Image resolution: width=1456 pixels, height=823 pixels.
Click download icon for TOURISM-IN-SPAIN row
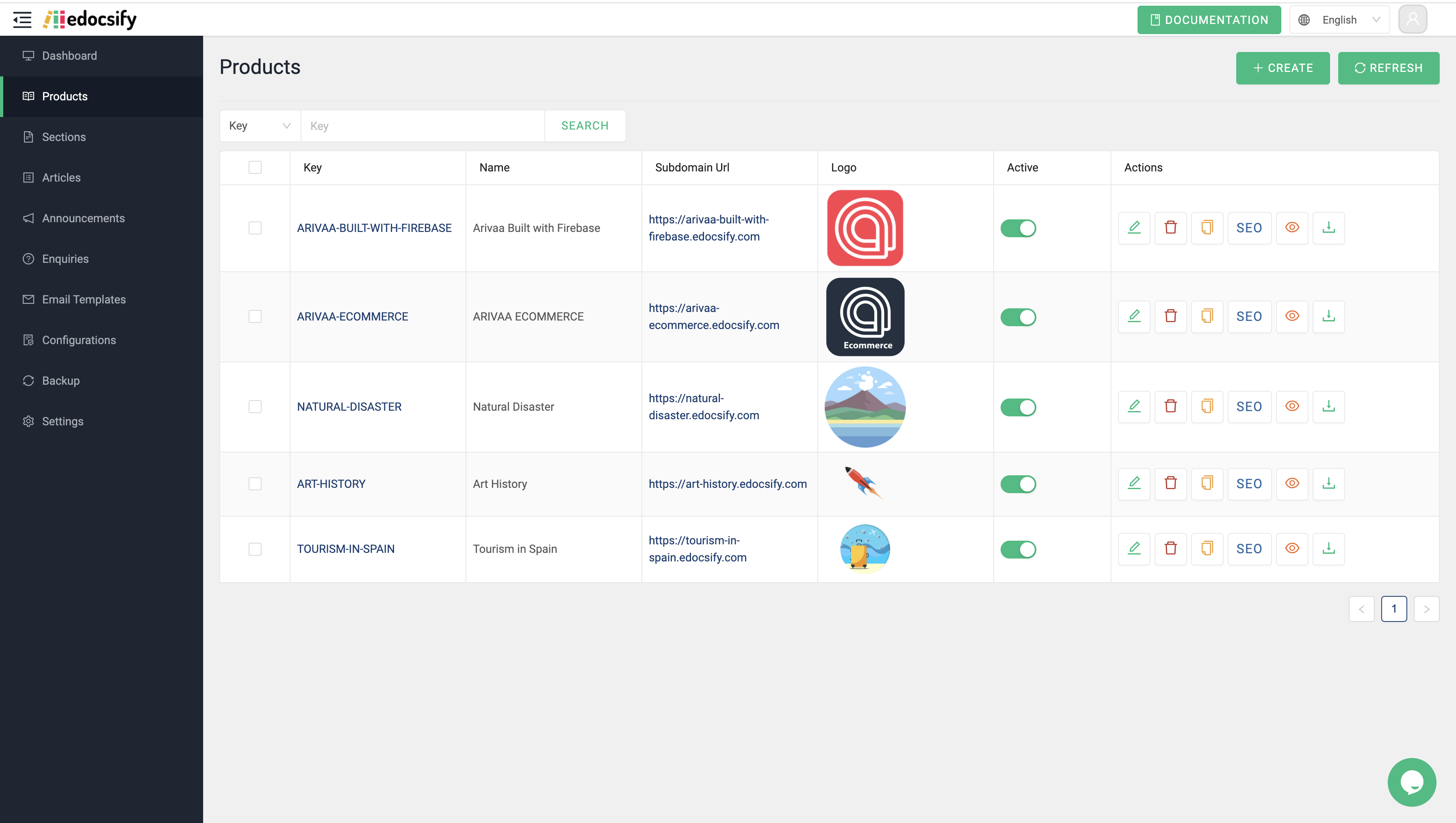point(1328,549)
